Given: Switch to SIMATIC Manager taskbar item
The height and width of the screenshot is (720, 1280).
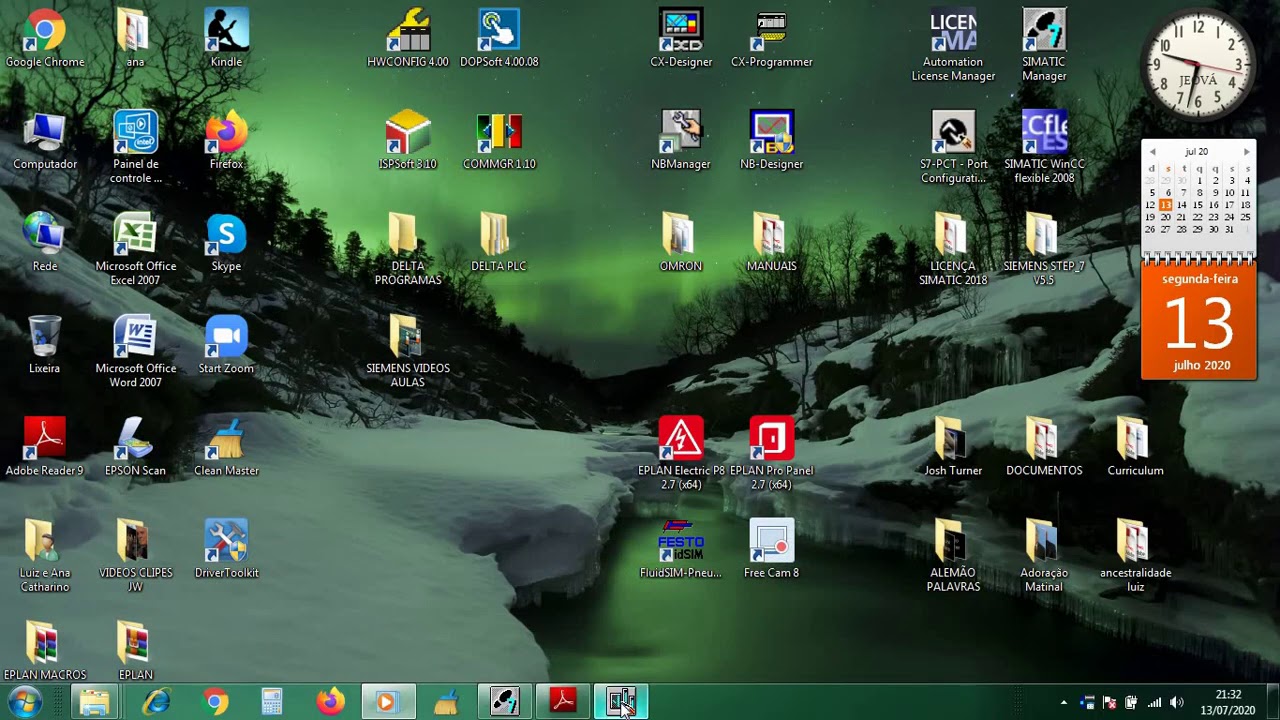Looking at the screenshot, I should coord(504,702).
